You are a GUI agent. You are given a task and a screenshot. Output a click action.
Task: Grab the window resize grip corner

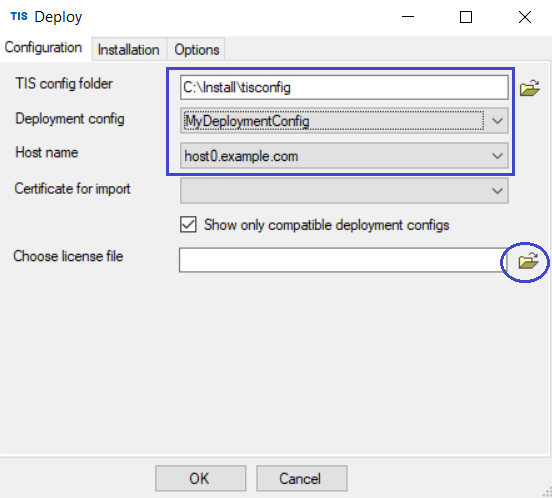coord(547,492)
